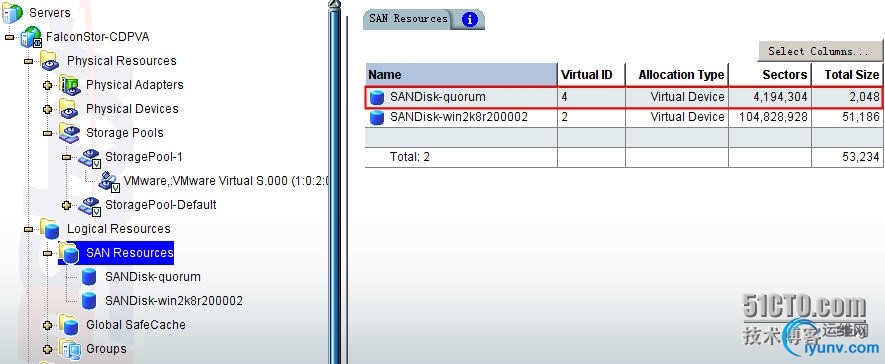Collapse the FalconStor-CDPVA server node
This screenshot has height=364, width=885.
[9, 37]
